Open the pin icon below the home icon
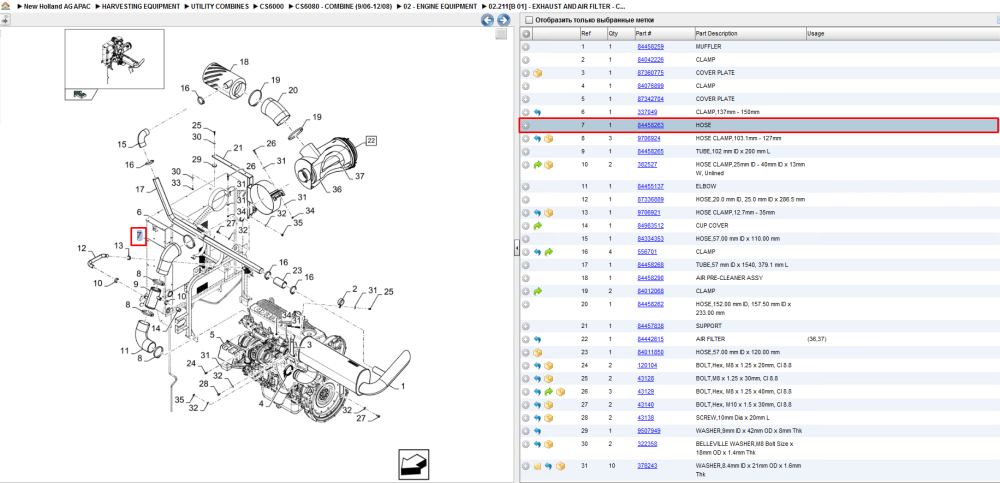Screen dimensions: 1000x483 click(x=4, y=20)
